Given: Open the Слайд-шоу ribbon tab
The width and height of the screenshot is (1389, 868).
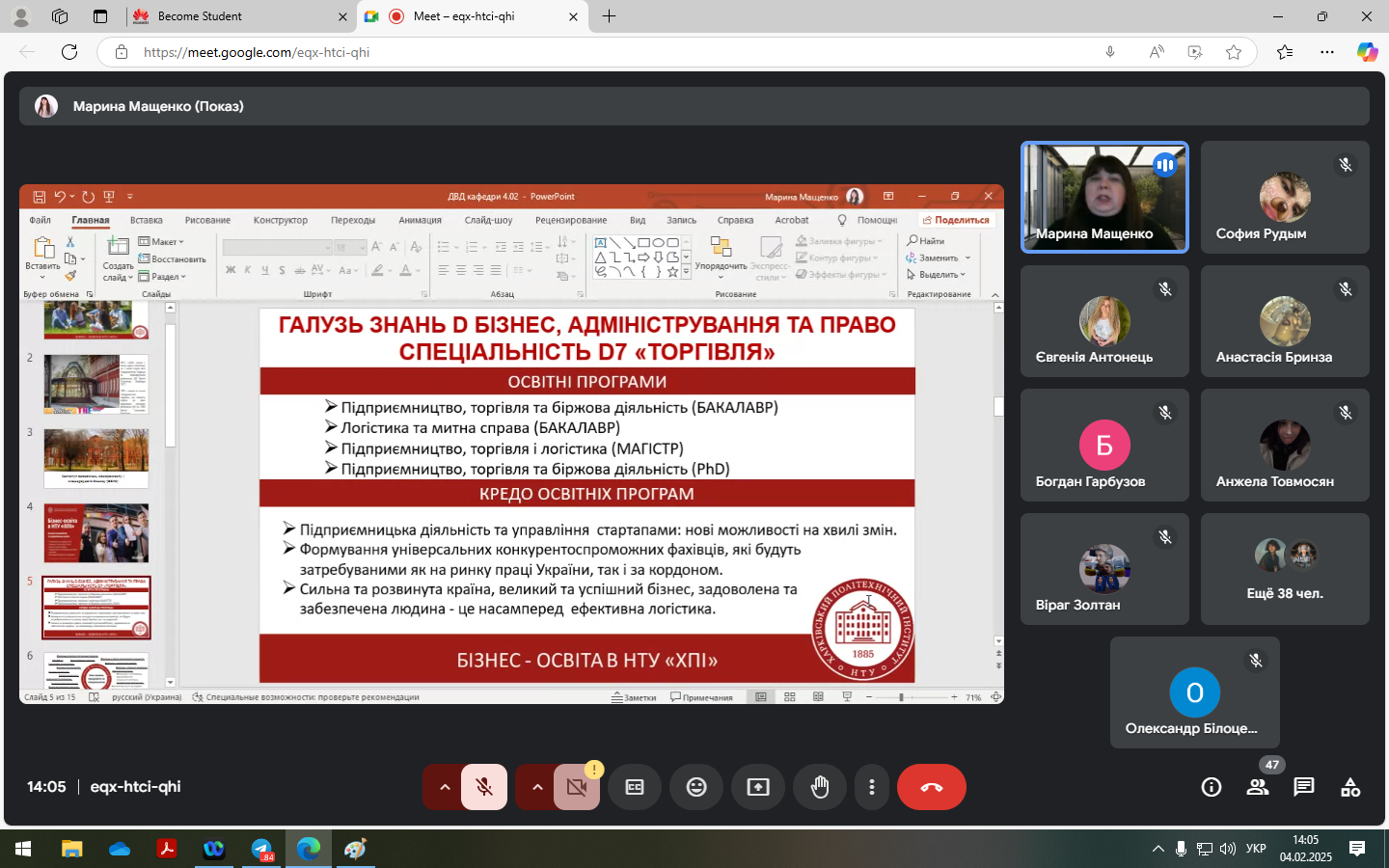Looking at the screenshot, I should coord(489,220).
